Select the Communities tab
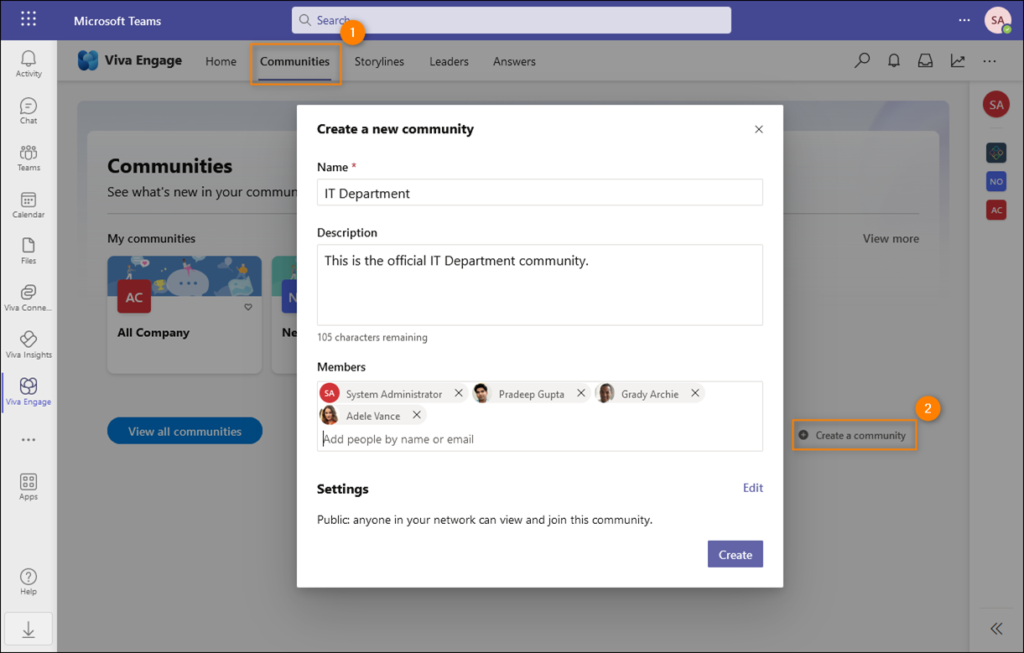 pyautogui.click(x=295, y=61)
